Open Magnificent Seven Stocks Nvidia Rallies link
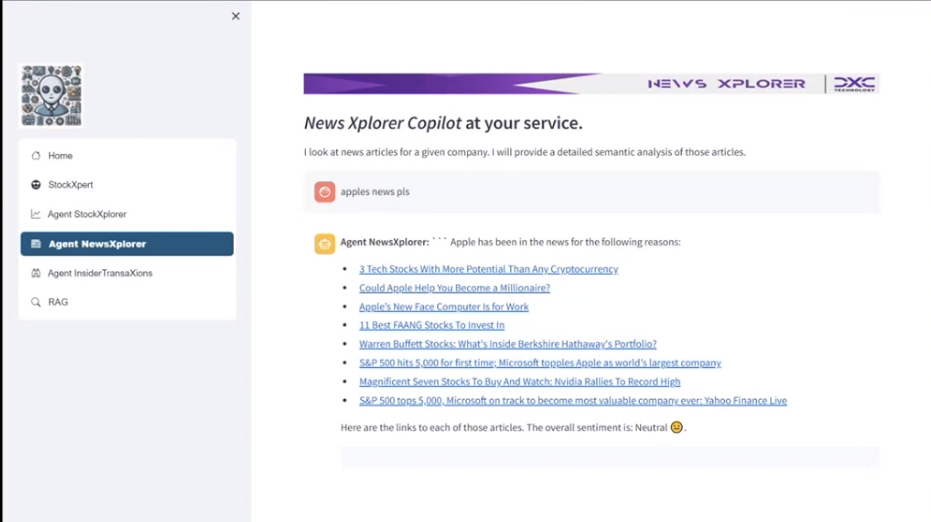 520,382
